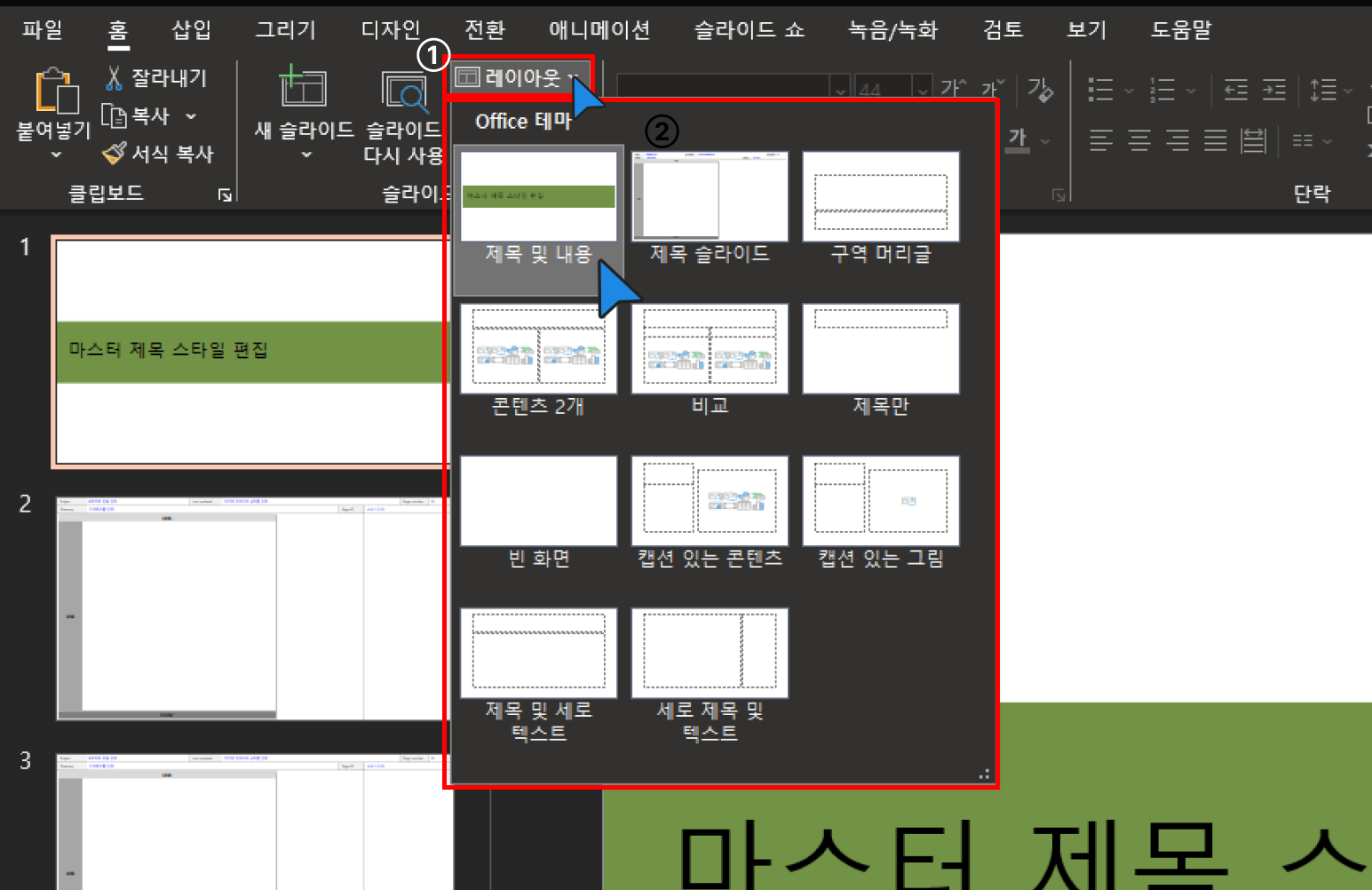Choose the 빈 화면 layout
The width and height of the screenshot is (1372, 890).
(x=539, y=513)
